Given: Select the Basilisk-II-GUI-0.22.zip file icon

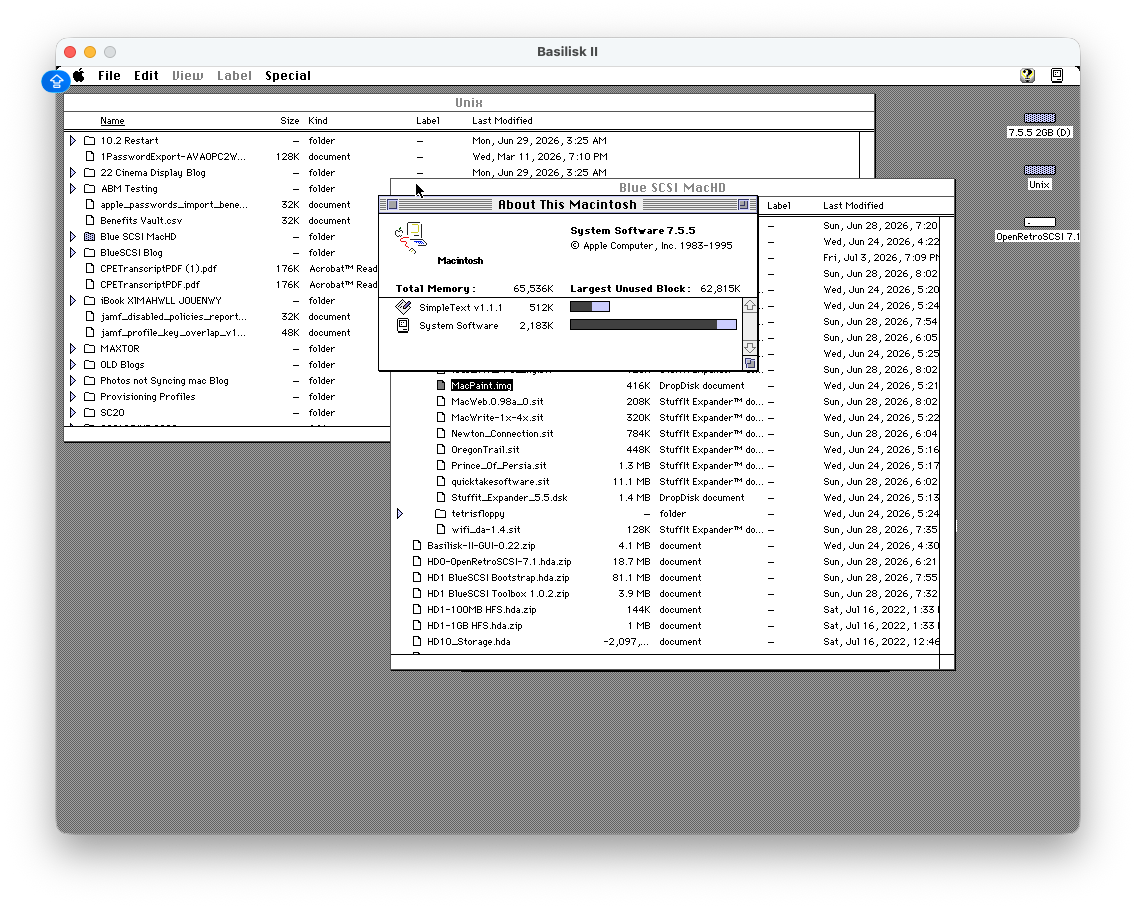Looking at the screenshot, I should [417, 546].
